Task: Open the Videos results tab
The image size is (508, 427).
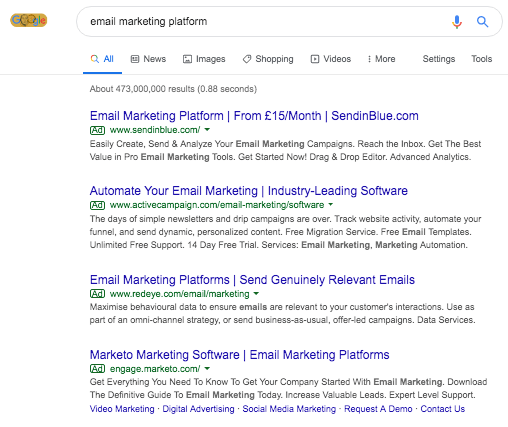Action: click(331, 59)
